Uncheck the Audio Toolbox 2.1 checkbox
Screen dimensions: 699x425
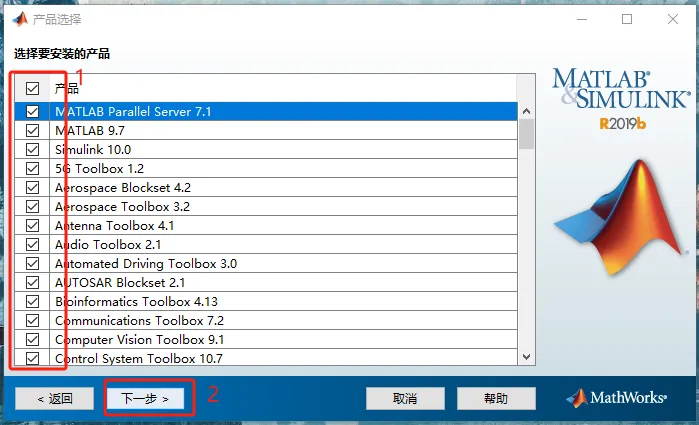coord(32,244)
